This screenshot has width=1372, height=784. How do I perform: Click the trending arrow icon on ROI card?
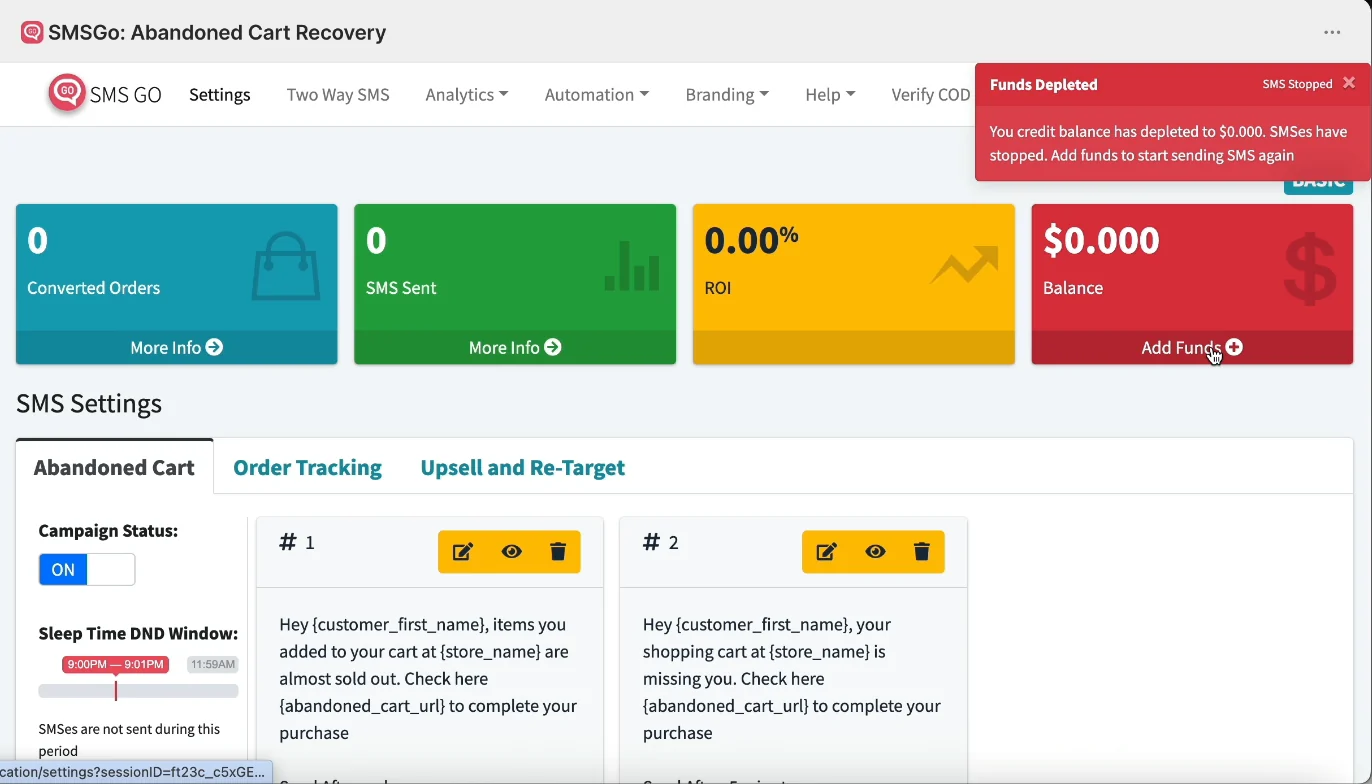(965, 265)
